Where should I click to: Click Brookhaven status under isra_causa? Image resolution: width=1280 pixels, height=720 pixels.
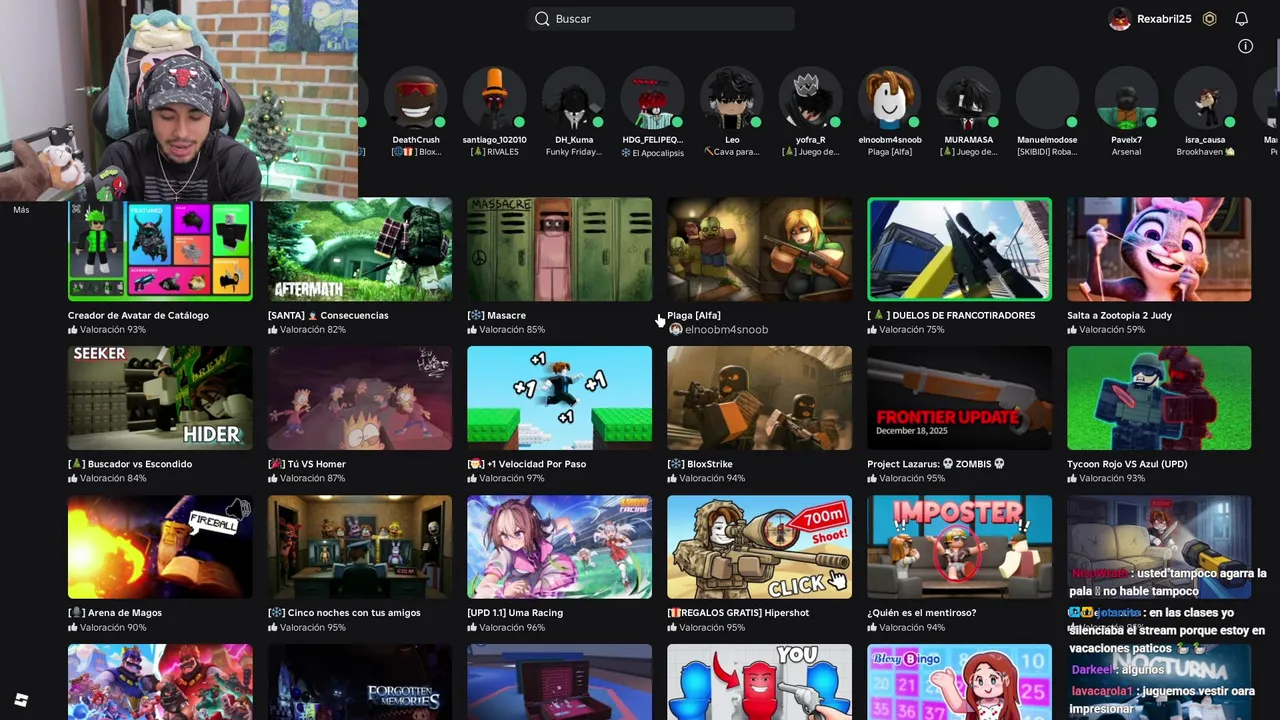click(x=1205, y=152)
